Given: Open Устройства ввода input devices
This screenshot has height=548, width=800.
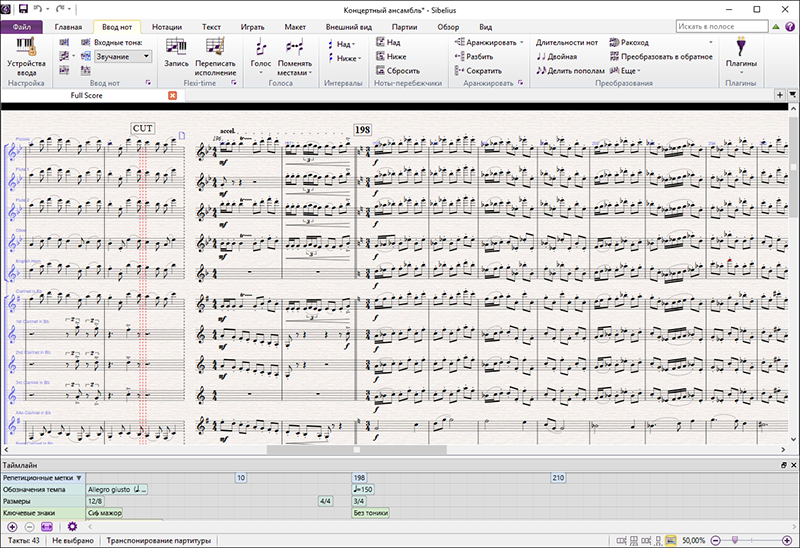Looking at the screenshot, I should (26, 57).
